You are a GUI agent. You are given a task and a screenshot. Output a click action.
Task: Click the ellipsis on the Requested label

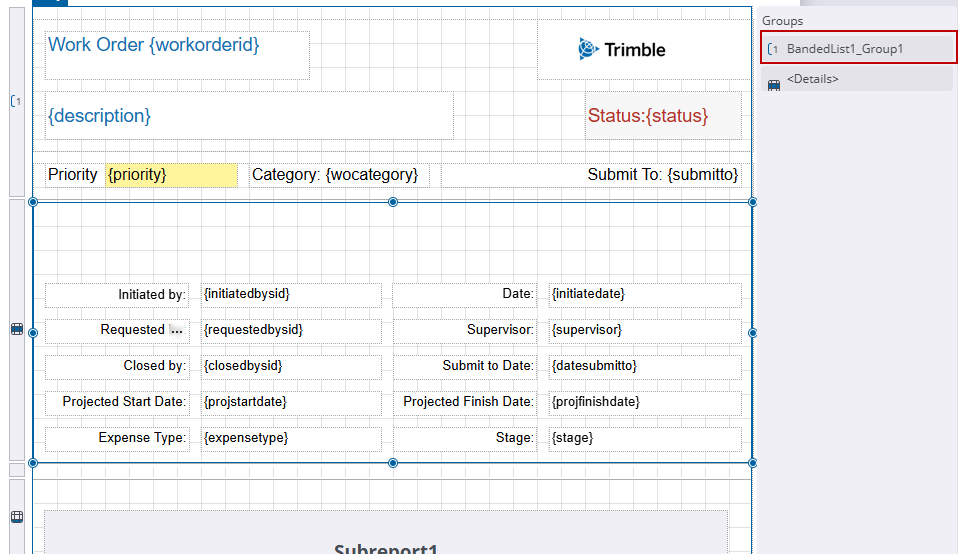pos(177,329)
